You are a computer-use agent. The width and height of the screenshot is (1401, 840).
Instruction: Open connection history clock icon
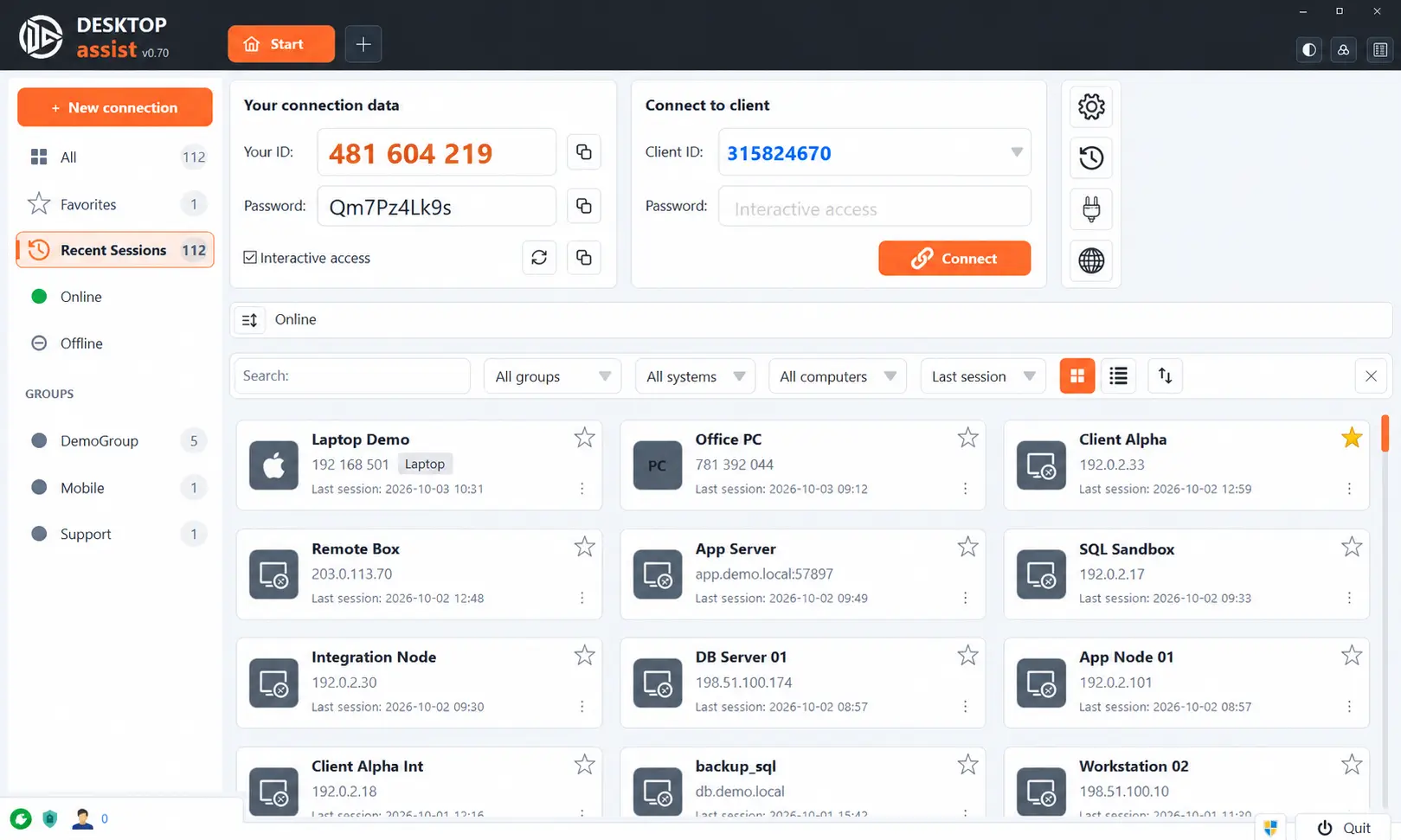[1091, 157]
